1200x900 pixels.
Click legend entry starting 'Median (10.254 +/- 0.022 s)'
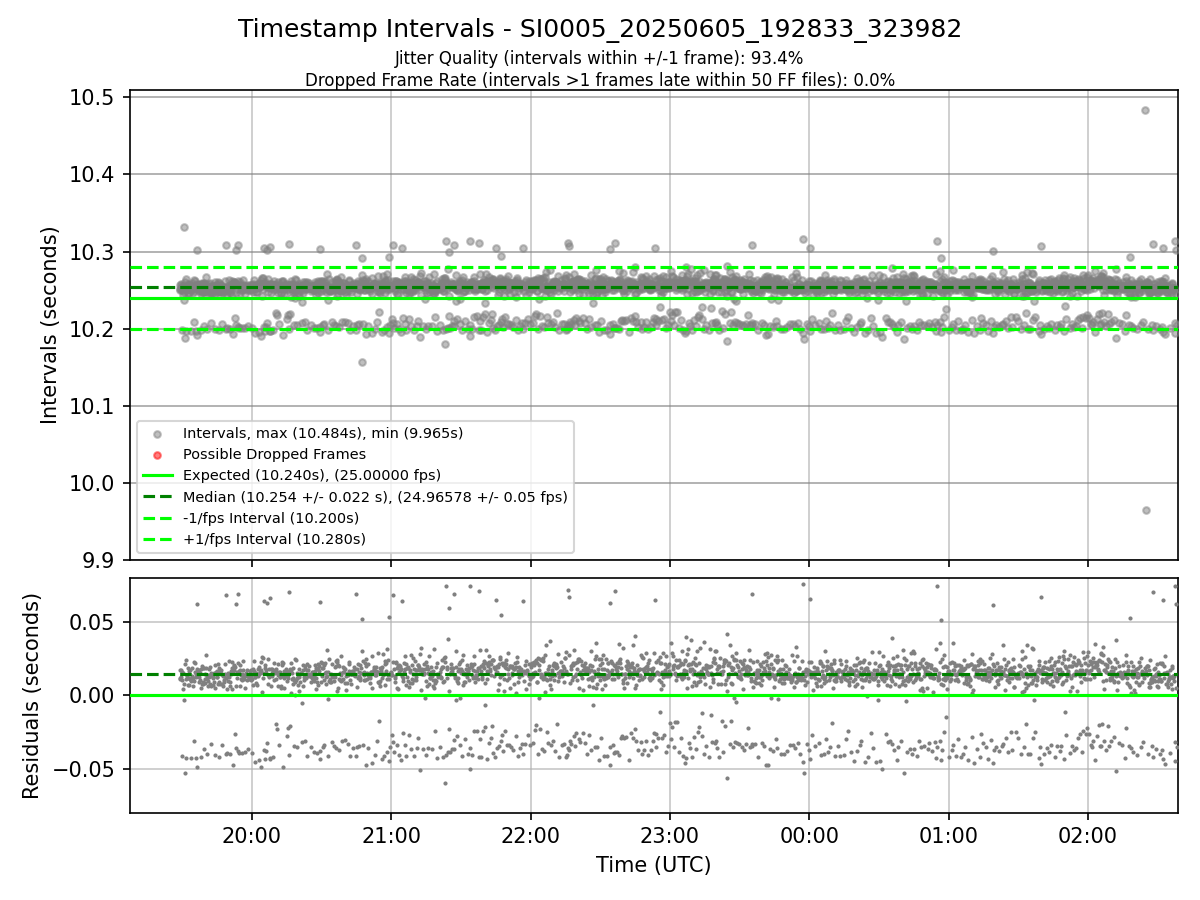click(x=375, y=496)
